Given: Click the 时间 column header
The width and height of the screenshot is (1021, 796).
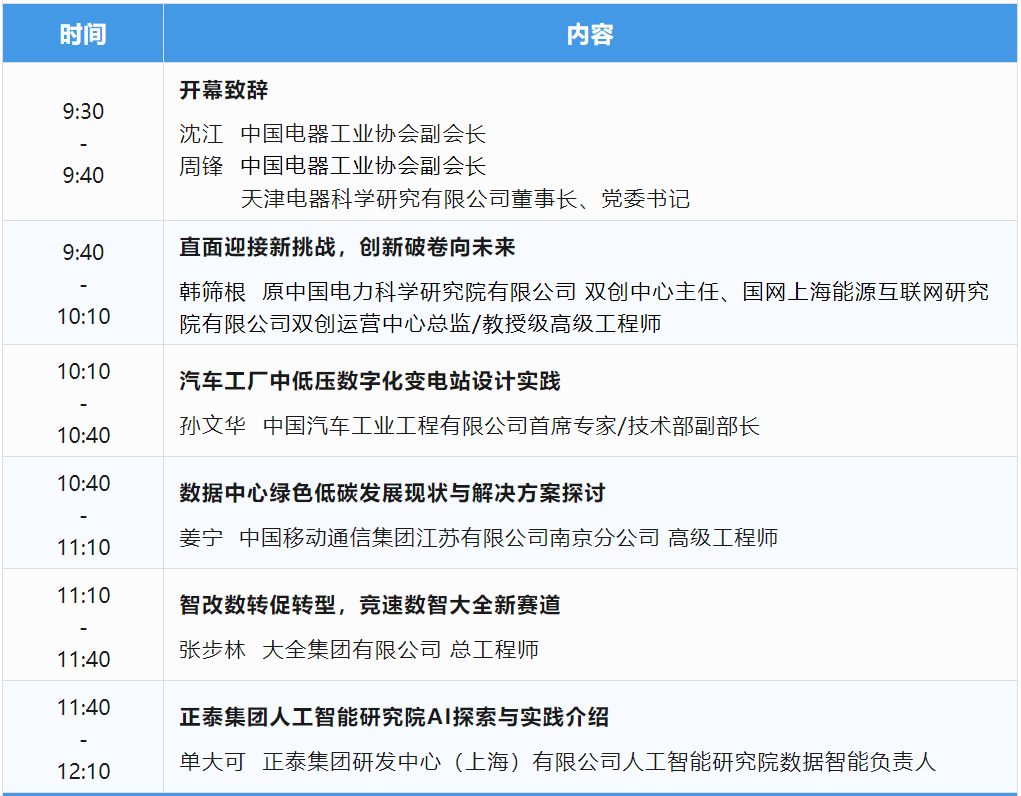Looking at the screenshot, I should (x=84, y=33).
